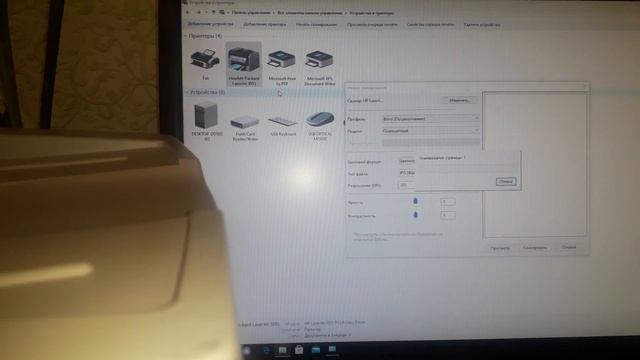The height and width of the screenshot is (360, 640).
Task: Click the Change scanner button
Action: pos(460,100)
